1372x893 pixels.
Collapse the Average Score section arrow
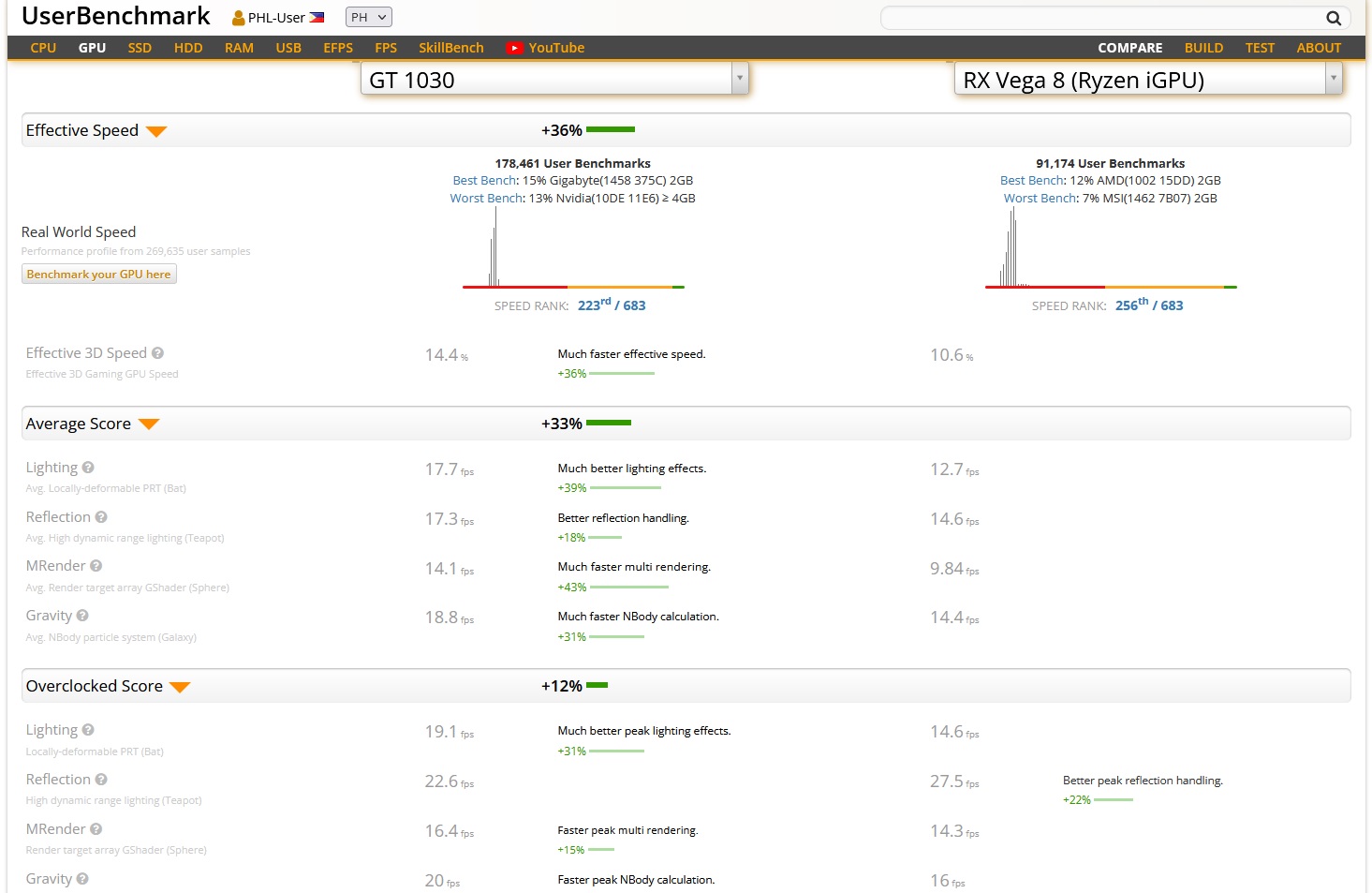click(149, 424)
